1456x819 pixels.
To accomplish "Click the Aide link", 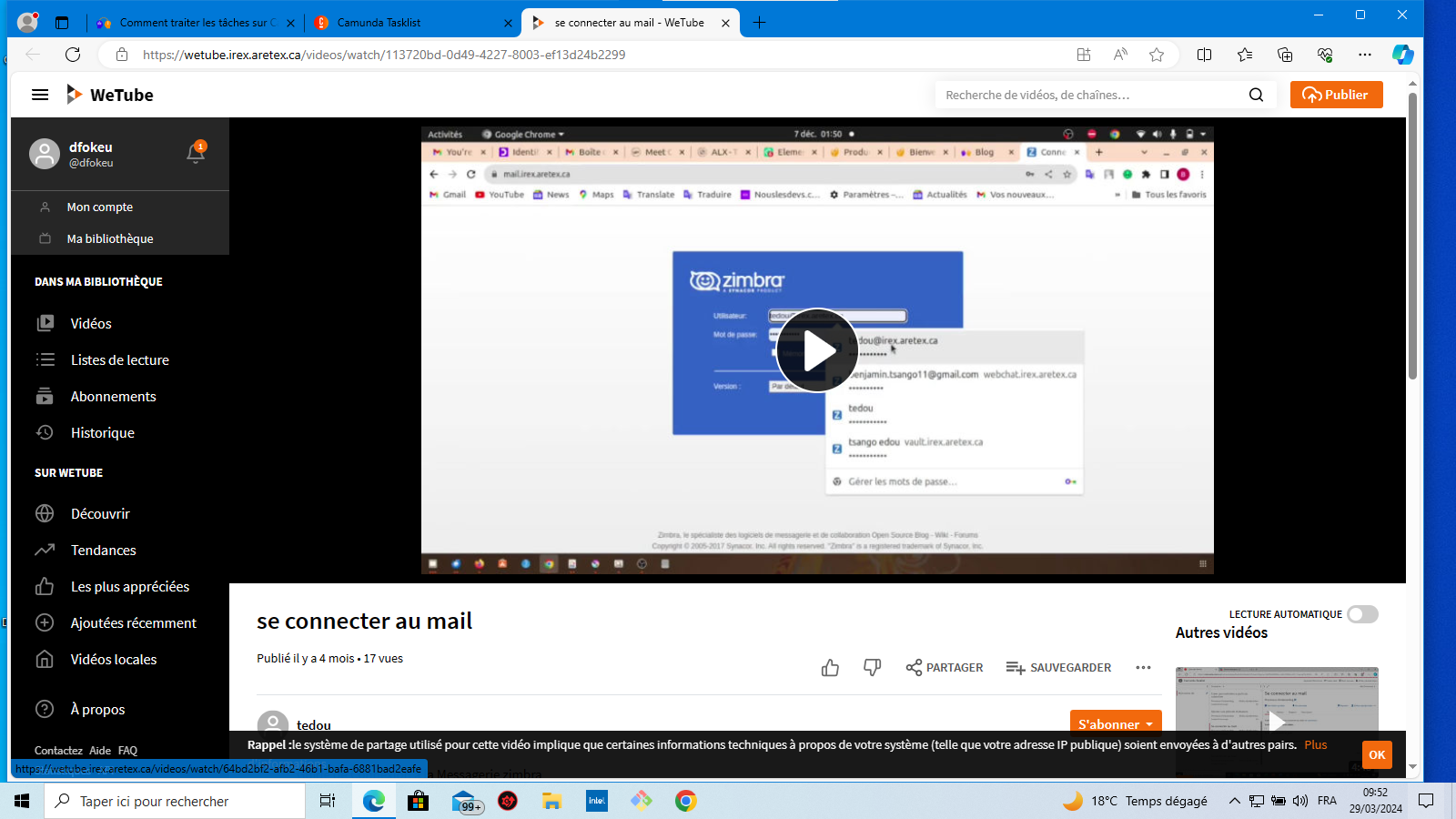I will [100, 751].
